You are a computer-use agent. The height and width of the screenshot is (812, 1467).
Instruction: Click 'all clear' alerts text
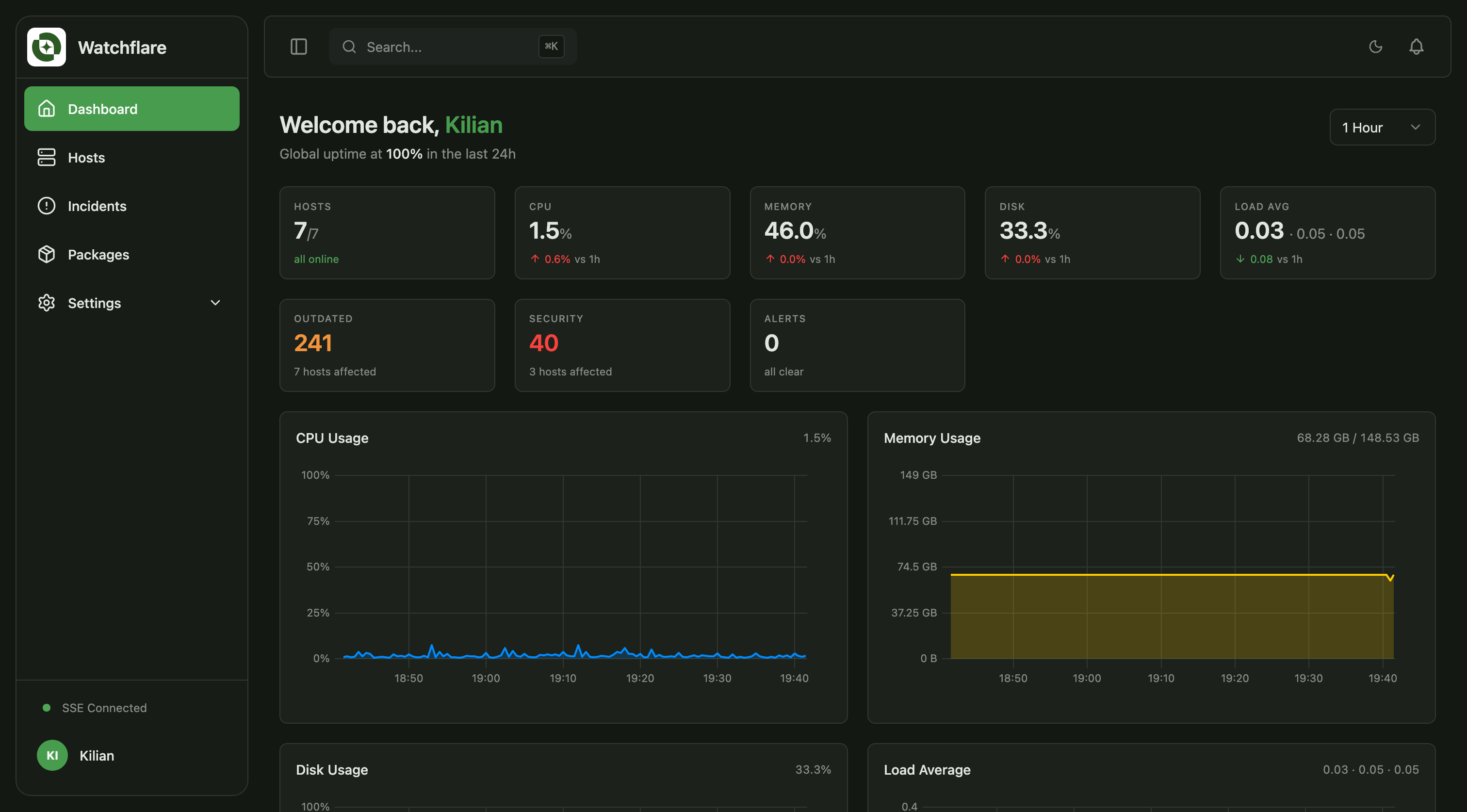(x=783, y=371)
